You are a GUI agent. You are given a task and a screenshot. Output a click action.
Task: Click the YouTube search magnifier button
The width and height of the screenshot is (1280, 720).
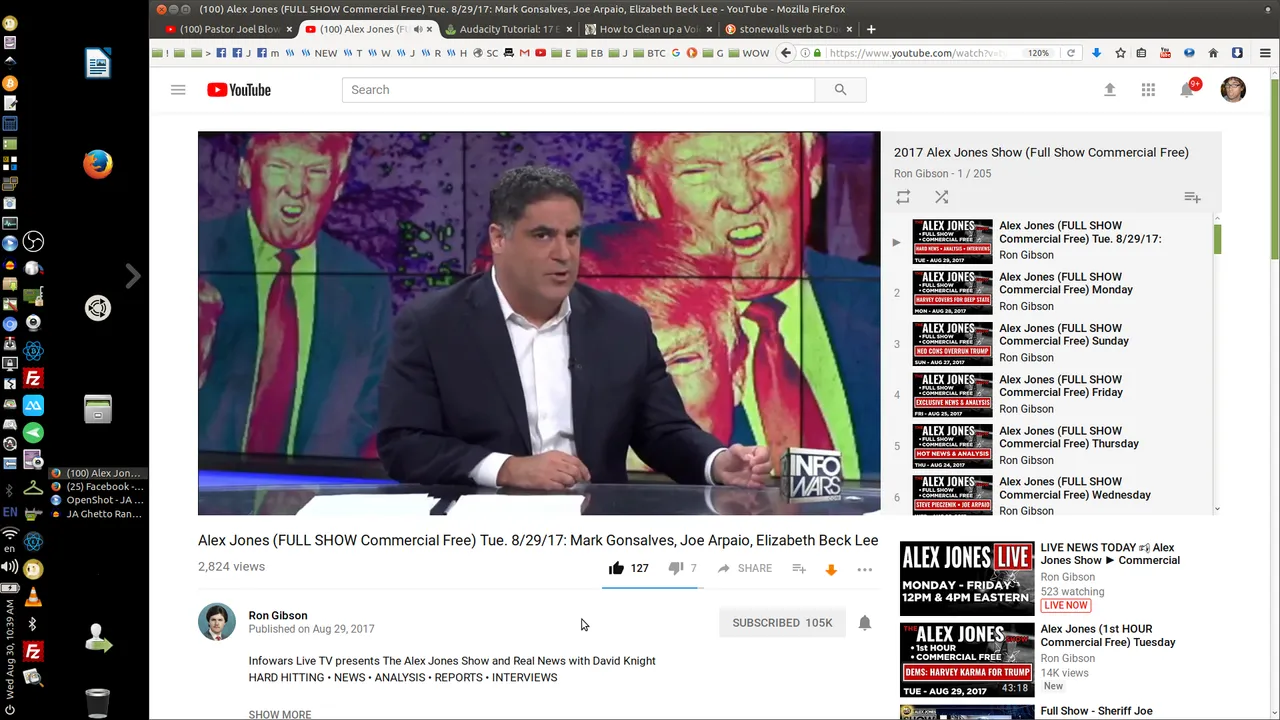pyautogui.click(x=840, y=90)
